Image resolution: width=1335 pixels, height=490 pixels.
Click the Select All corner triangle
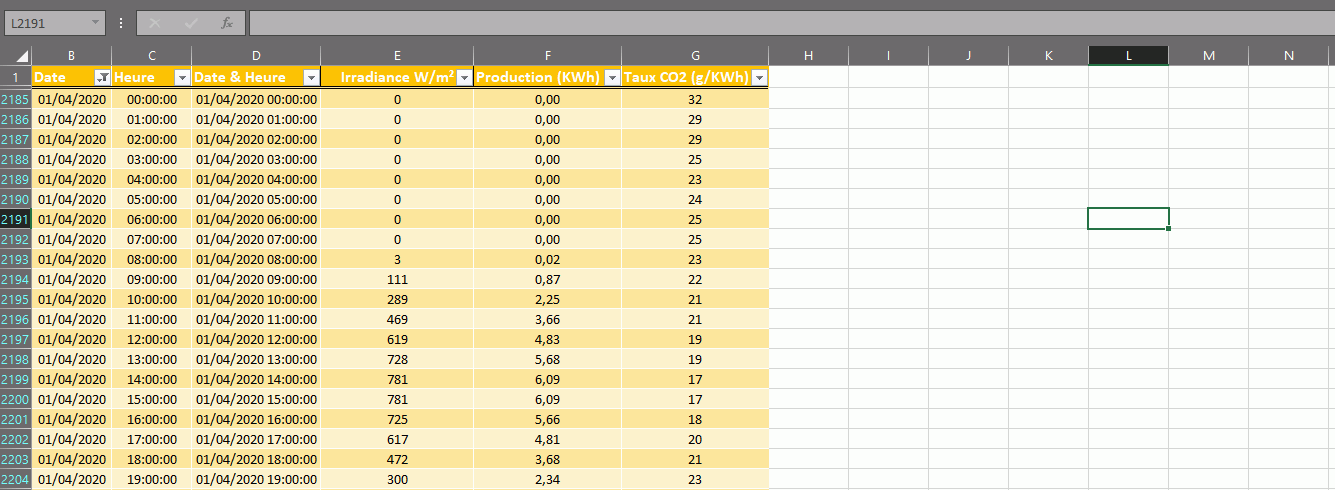(16, 56)
